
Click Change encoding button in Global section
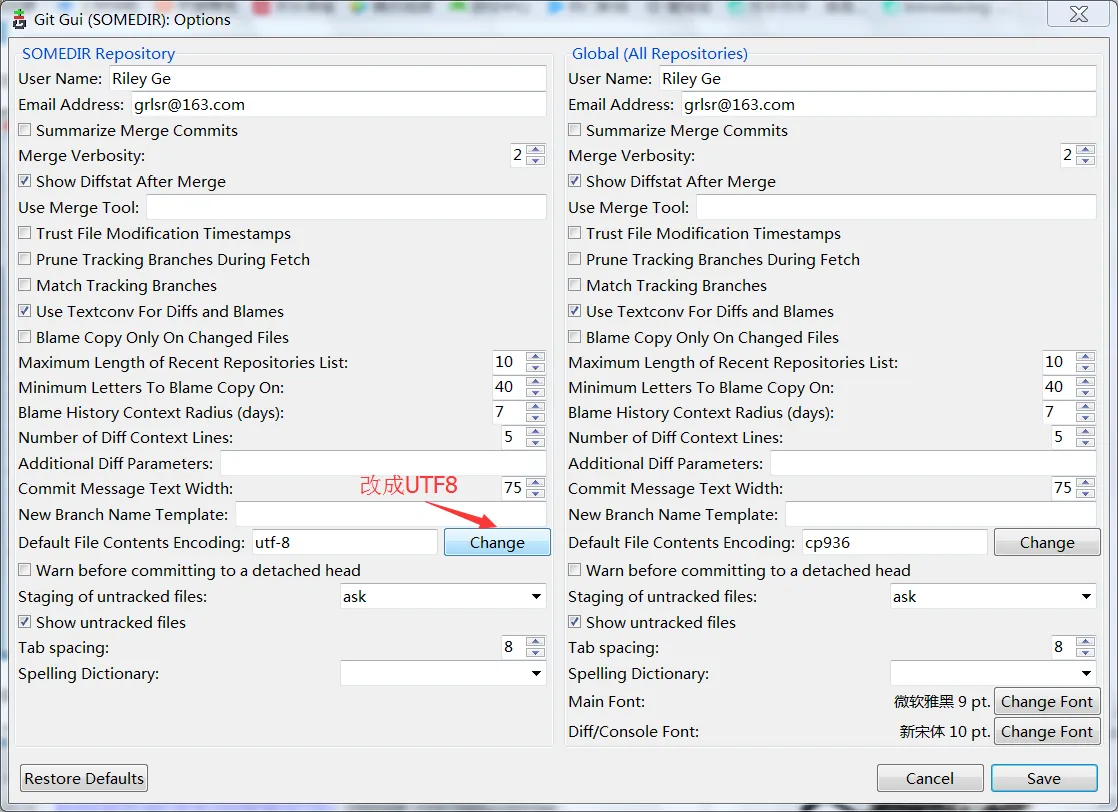click(x=1047, y=543)
